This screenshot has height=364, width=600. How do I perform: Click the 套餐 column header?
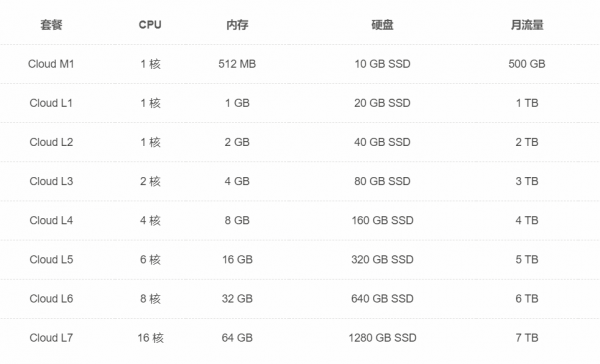[x=51, y=25]
